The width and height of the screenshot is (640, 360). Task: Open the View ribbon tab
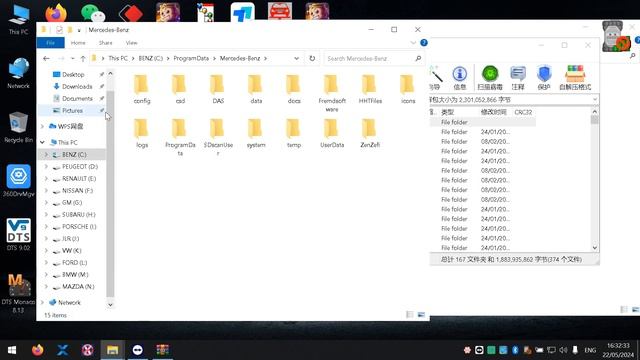[x=131, y=42]
